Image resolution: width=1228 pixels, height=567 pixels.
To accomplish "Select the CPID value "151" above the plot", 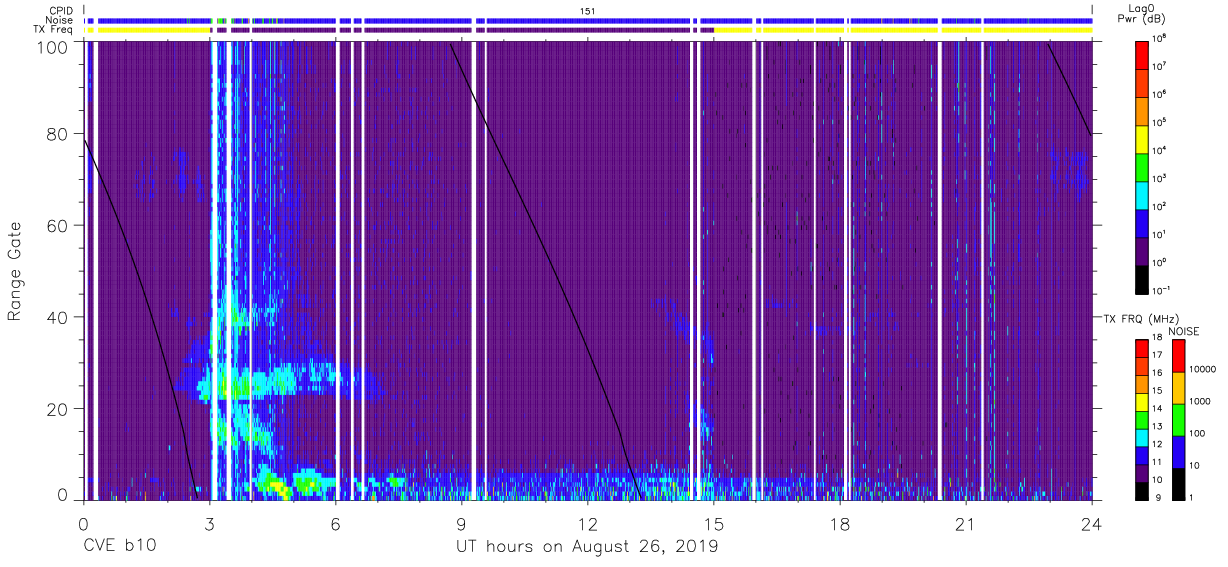I will click(x=587, y=10).
